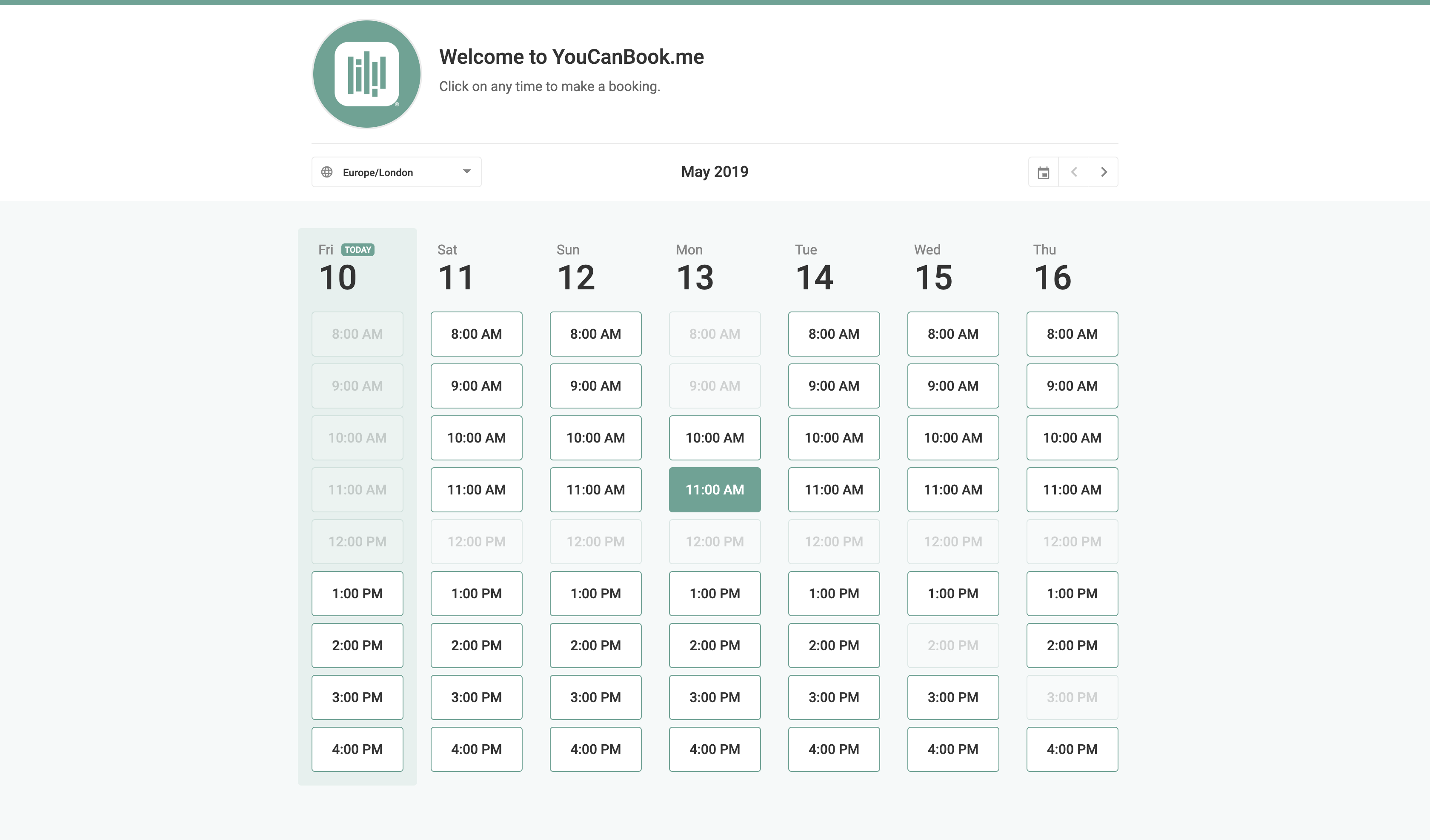Click the globe icon in timezone selector
Screen dimensions: 1430x840
click(x=327, y=172)
